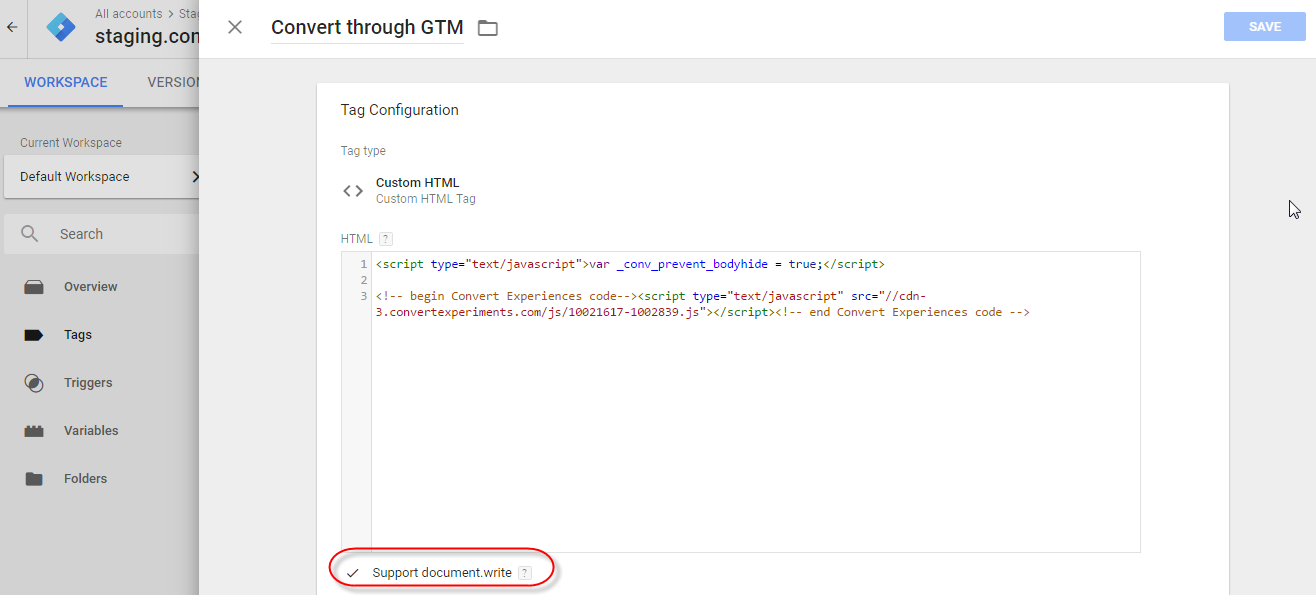Open Triggers in the sidebar

click(88, 383)
